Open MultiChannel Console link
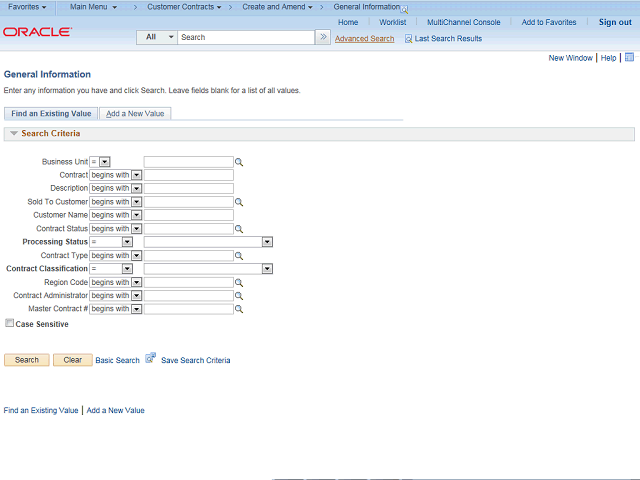This screenshot has height=480, width=640. [x=464, y=22]
